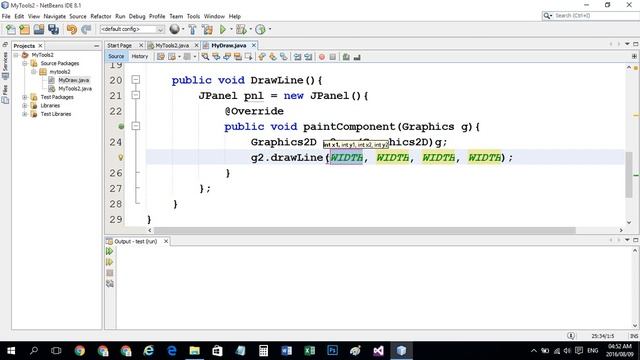The image size is (640, 360).
Task: Click the Redo toolbar icon
Action: 86,29
